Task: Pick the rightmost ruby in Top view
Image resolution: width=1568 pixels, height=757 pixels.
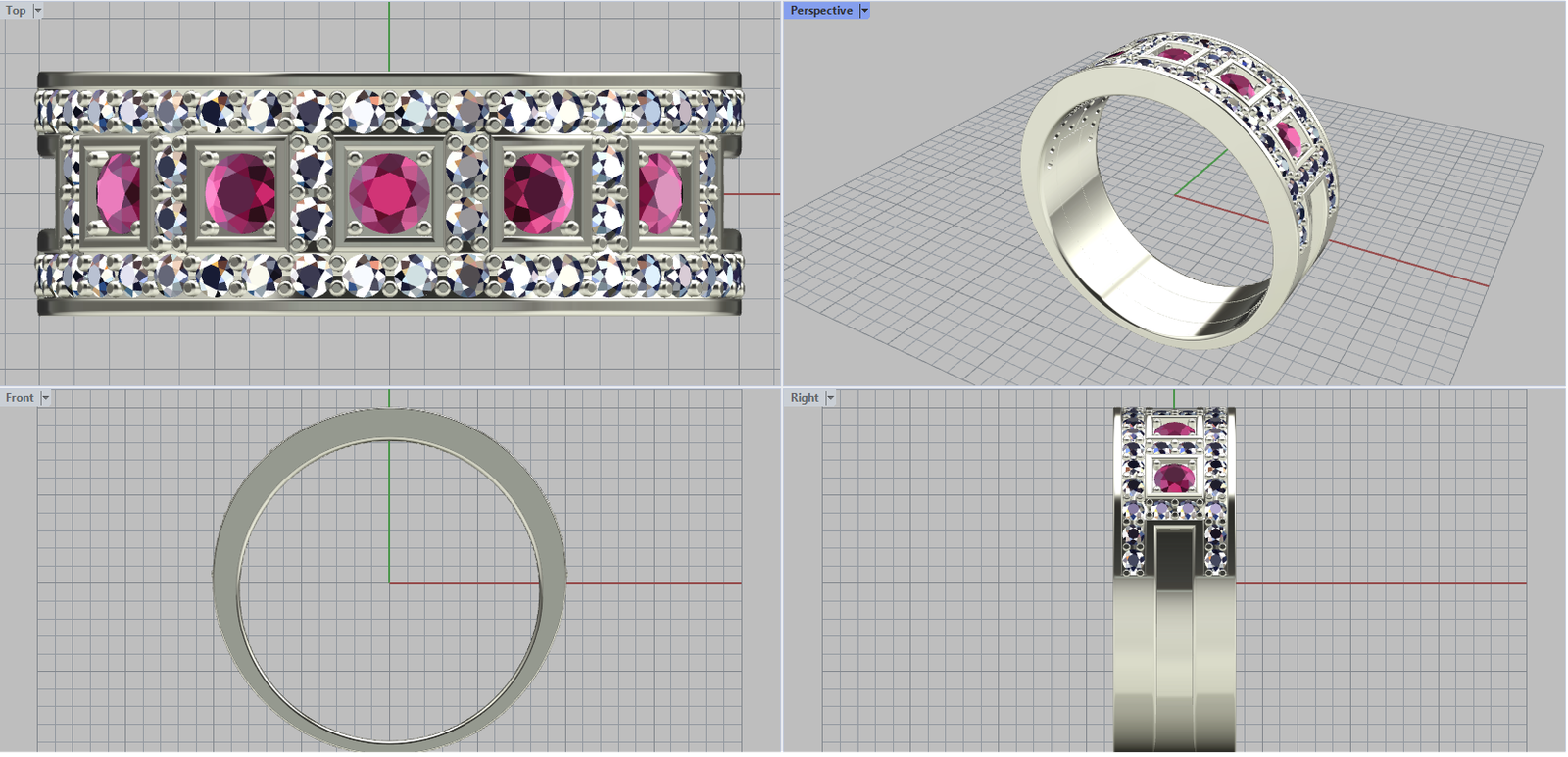Action: (660, 193)
